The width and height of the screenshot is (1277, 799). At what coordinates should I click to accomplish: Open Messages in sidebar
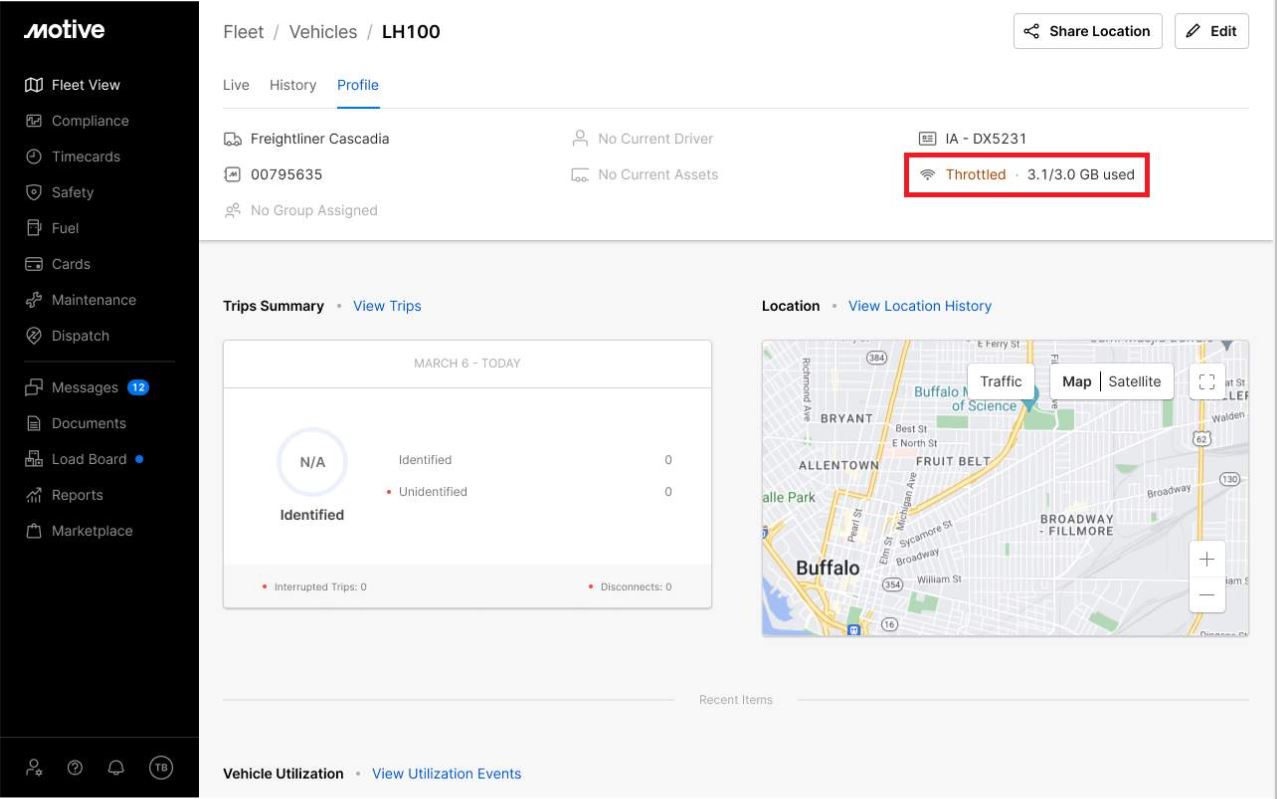[x=85, y=387]
